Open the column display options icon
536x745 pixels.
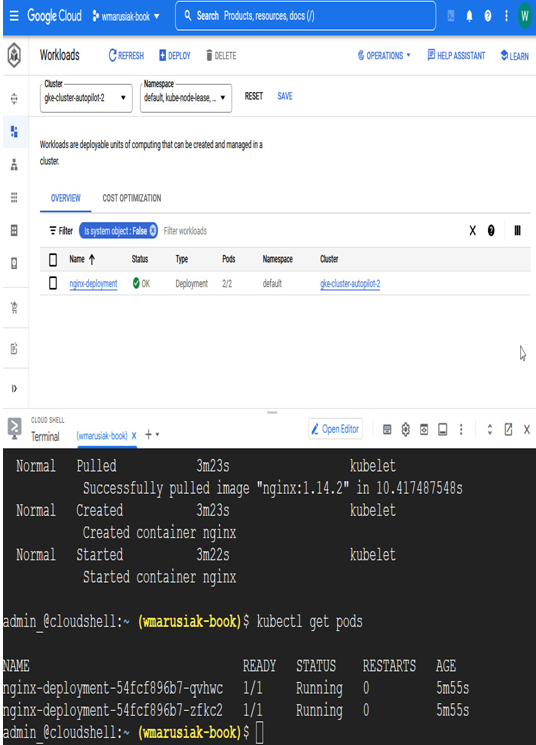517,231
